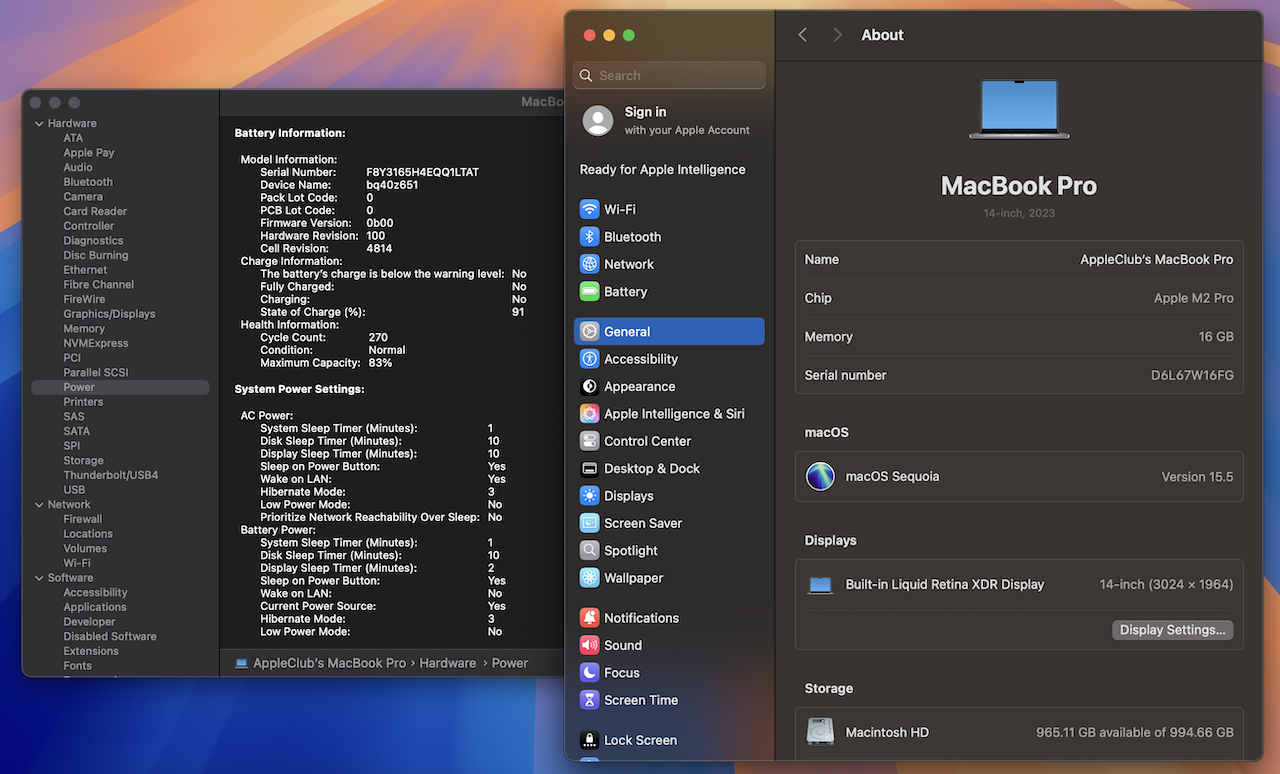Open the Control Center settings icon

tap(590, 441)
